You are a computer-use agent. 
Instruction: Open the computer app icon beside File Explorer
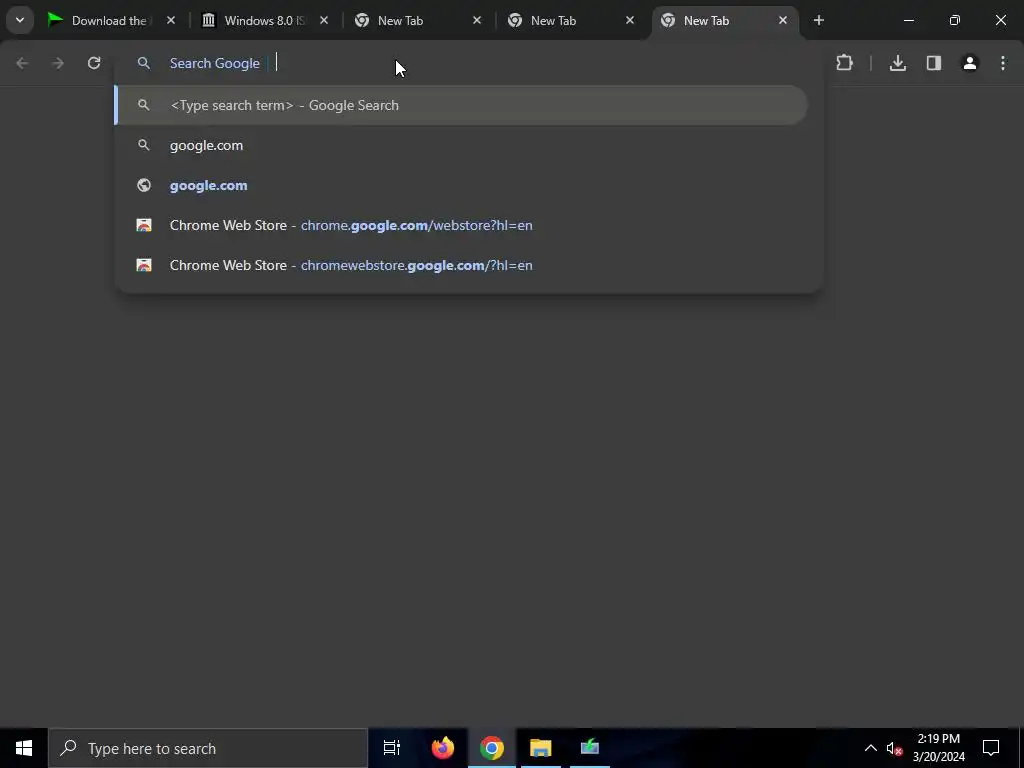click(590, 748)
